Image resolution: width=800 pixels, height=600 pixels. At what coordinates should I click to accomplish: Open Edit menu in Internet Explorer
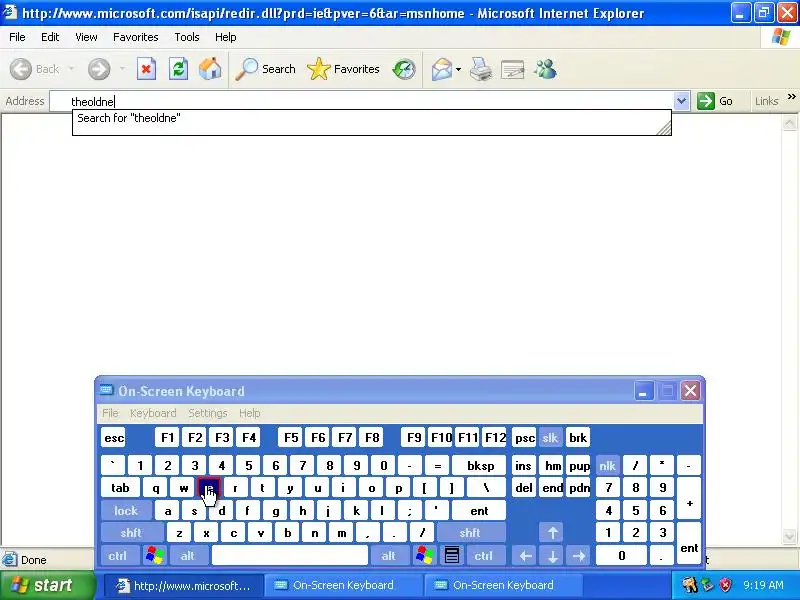[50, 37]
